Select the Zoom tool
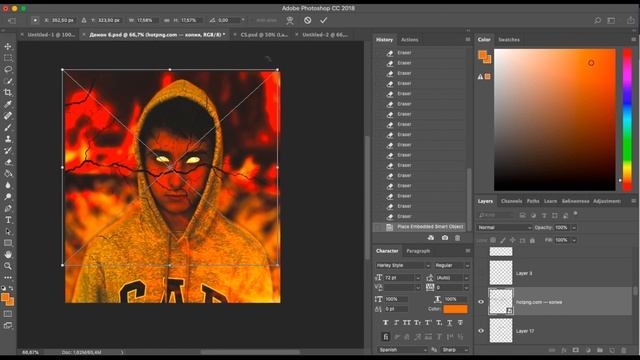This screenshot has width=640, height=360. (8, 266)
